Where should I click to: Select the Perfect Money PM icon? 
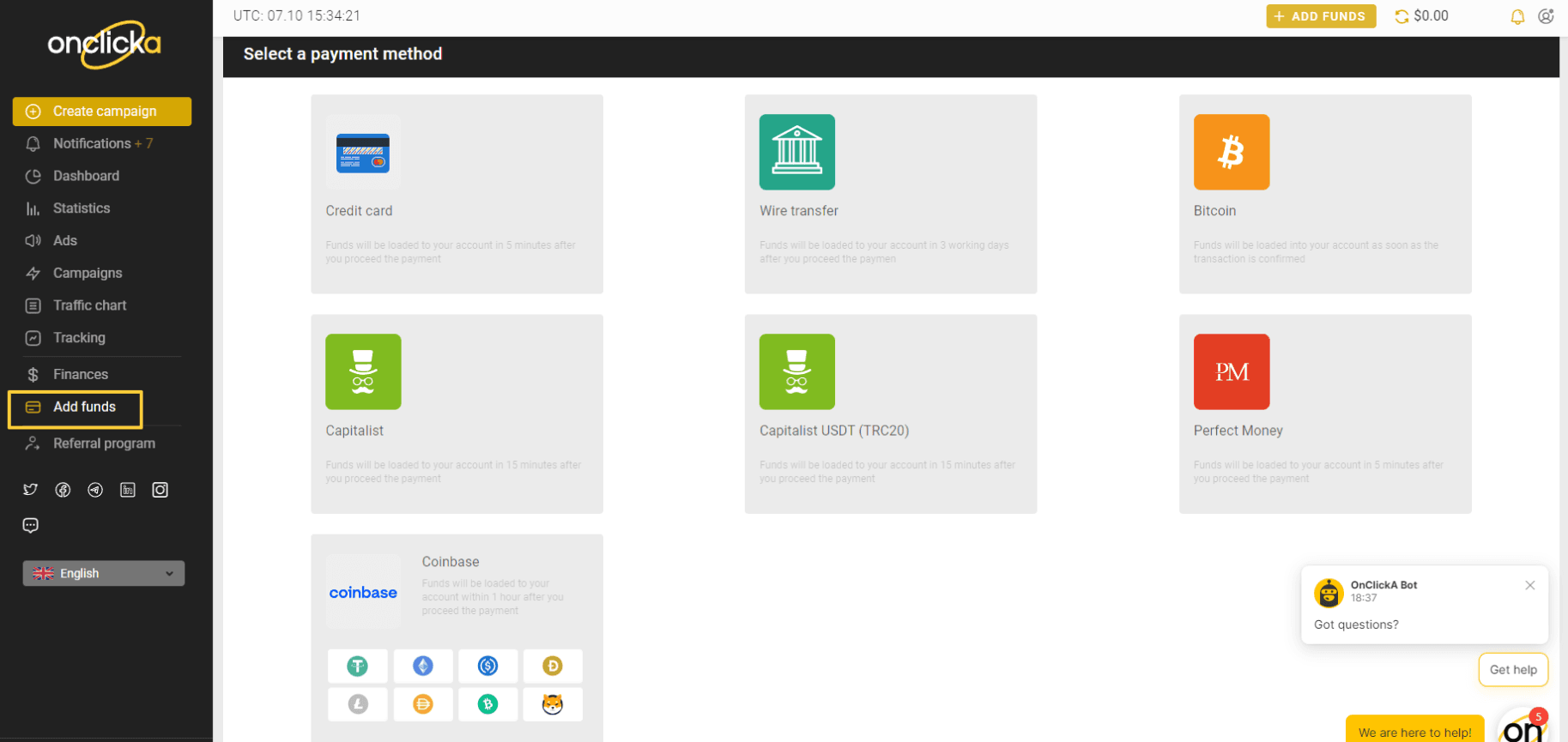(x=1231, y=371)
